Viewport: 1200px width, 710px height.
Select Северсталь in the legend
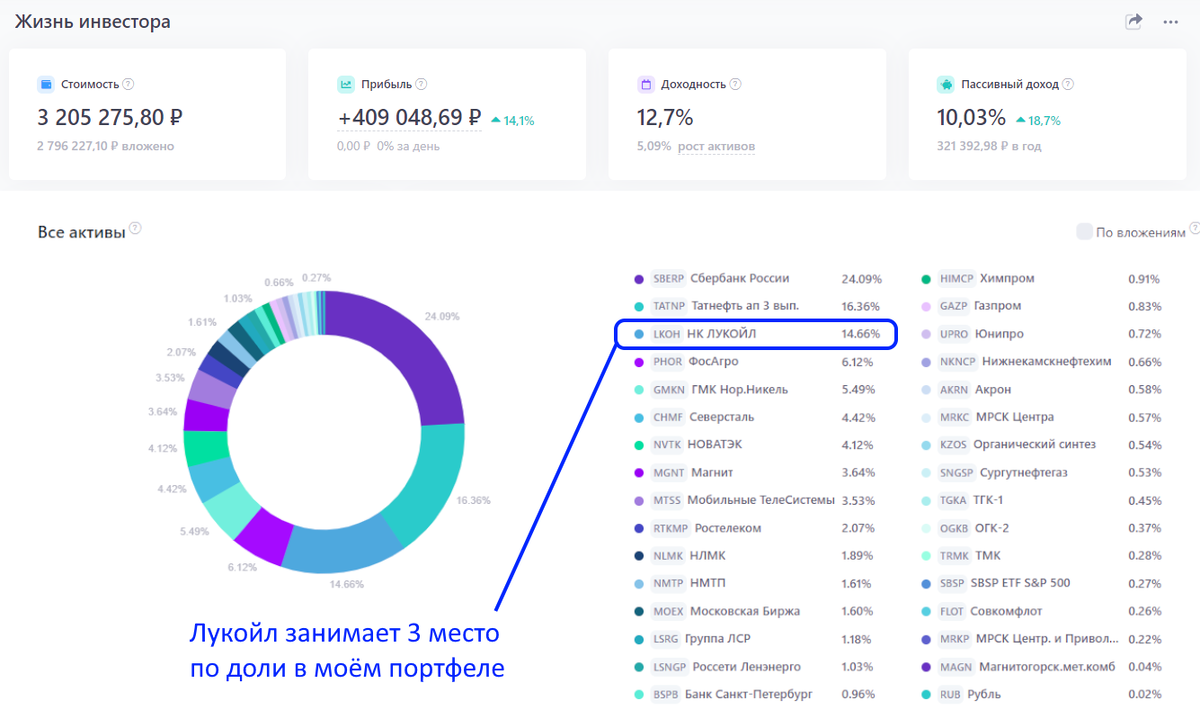tap(722, 417)
